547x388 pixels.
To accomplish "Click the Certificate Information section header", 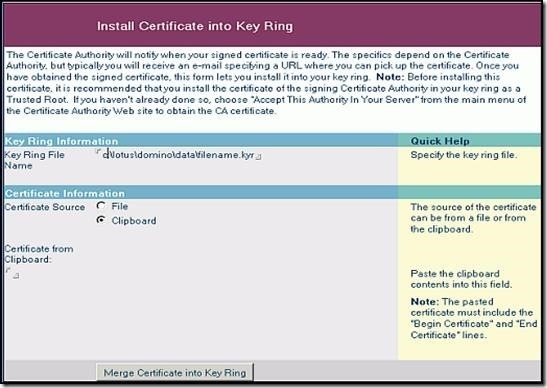I will coord(65,193).
